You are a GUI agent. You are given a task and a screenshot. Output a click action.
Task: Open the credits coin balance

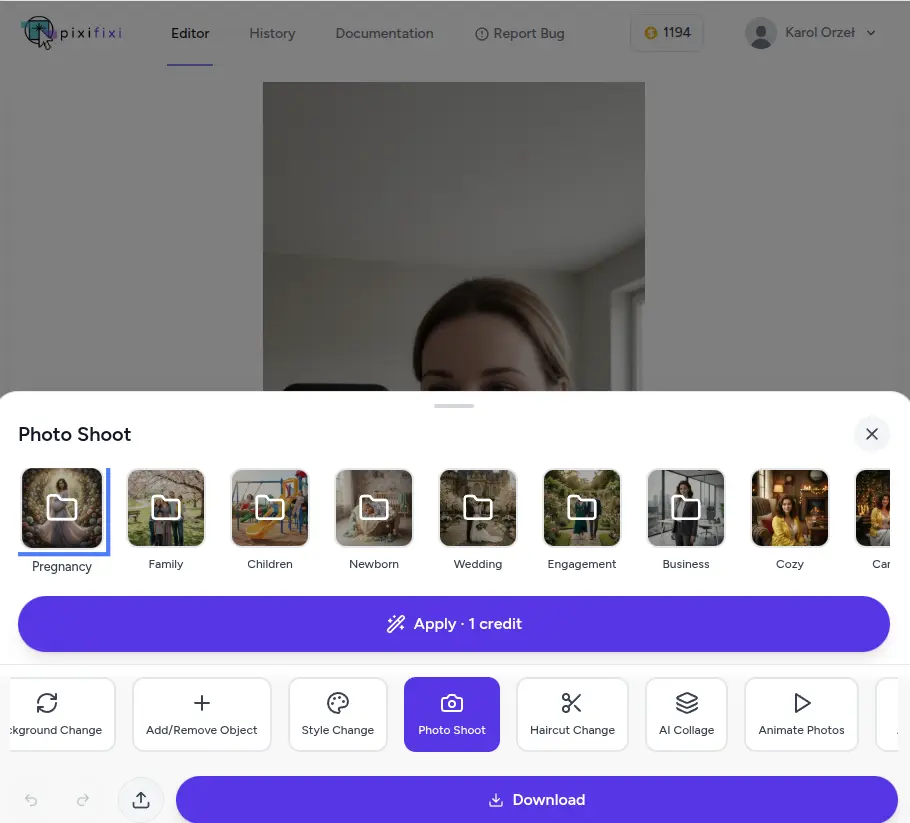pos(667,33)
